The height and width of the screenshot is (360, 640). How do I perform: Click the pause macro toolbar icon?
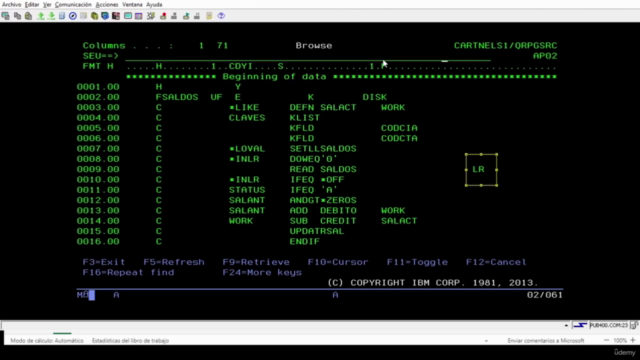coord(197,16)
